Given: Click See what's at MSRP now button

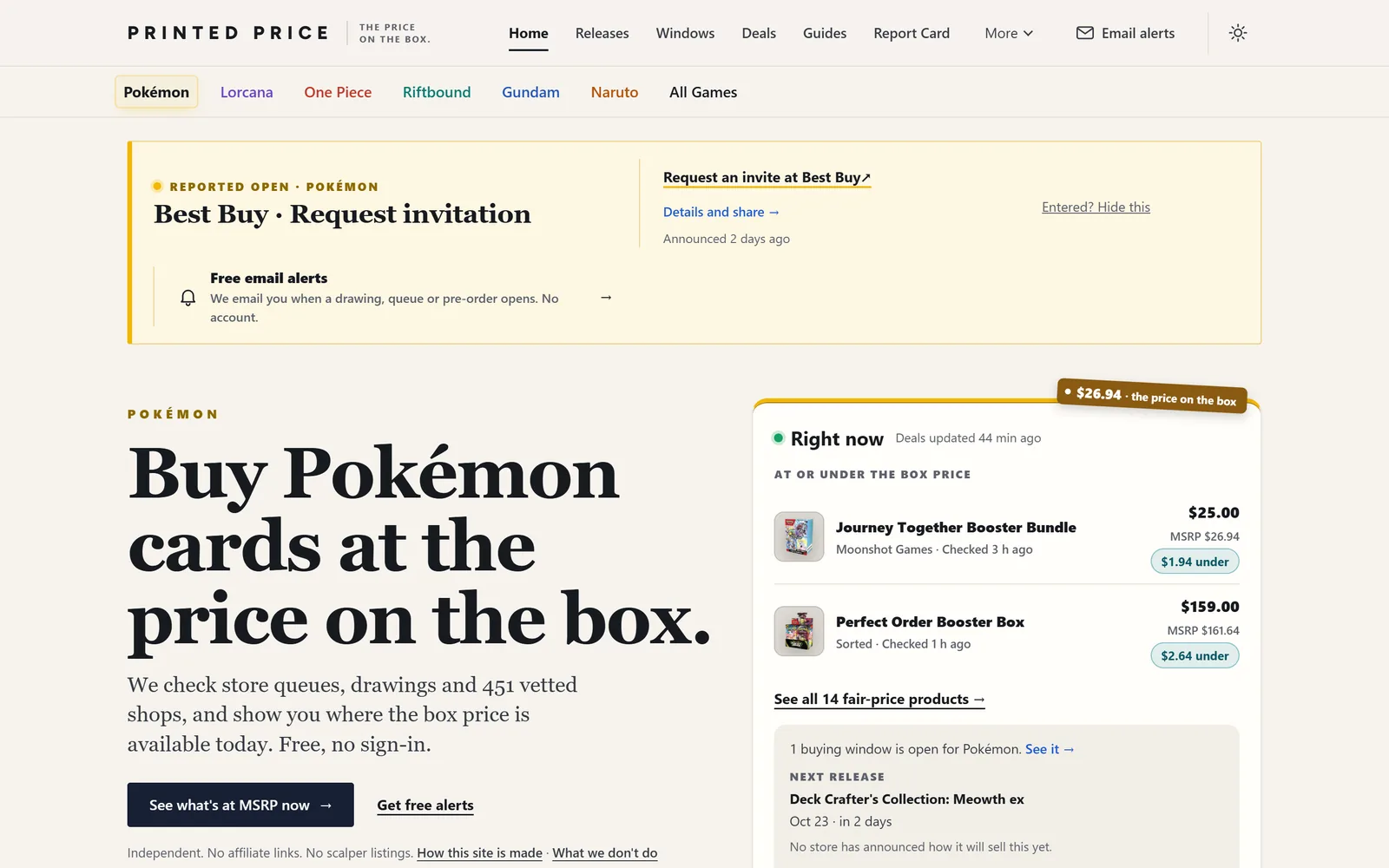Looking at the screenshot, I should pos(240,805).
